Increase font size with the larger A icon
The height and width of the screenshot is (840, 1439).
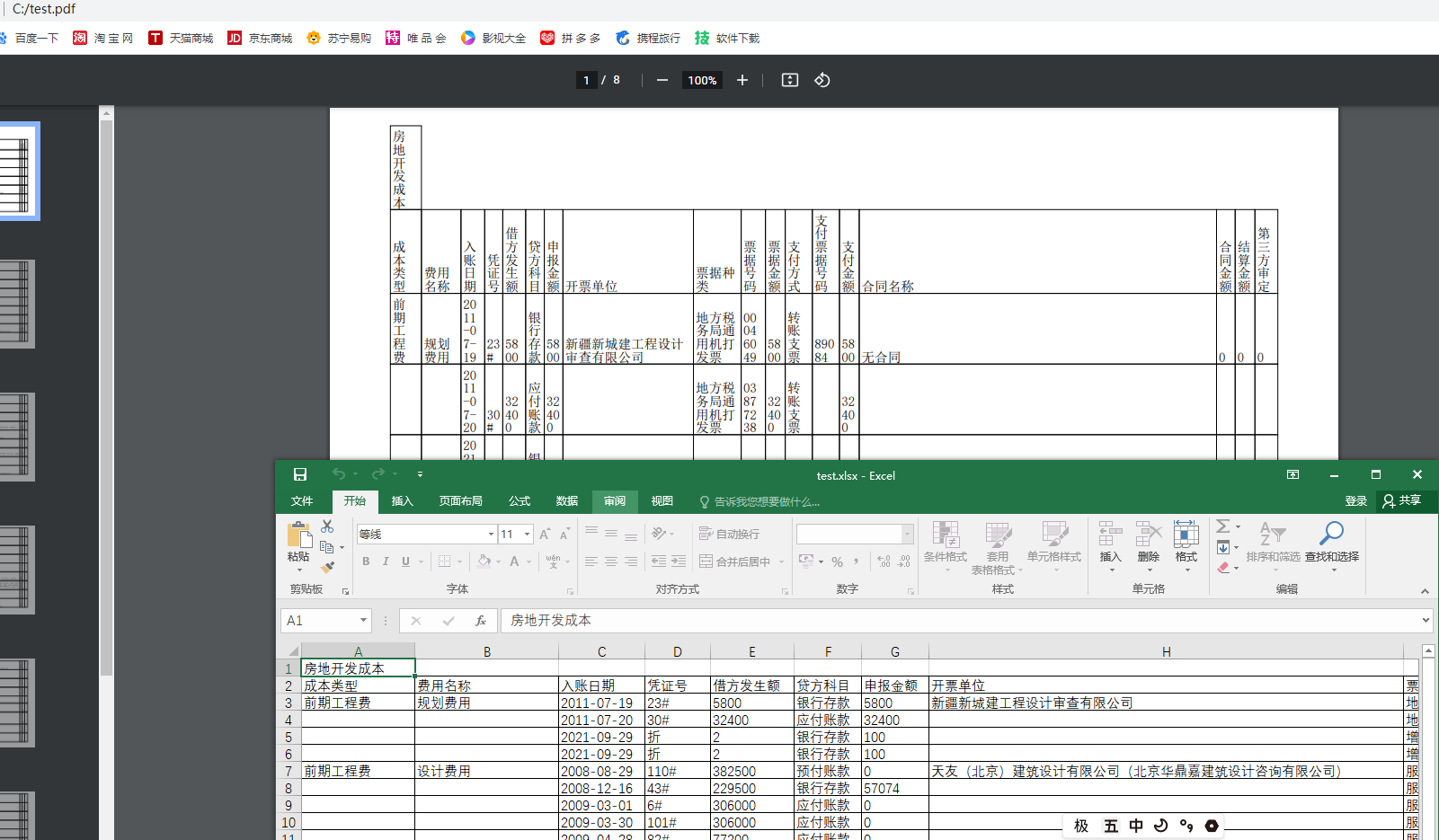pyautogui.click(x=545, y=535)
